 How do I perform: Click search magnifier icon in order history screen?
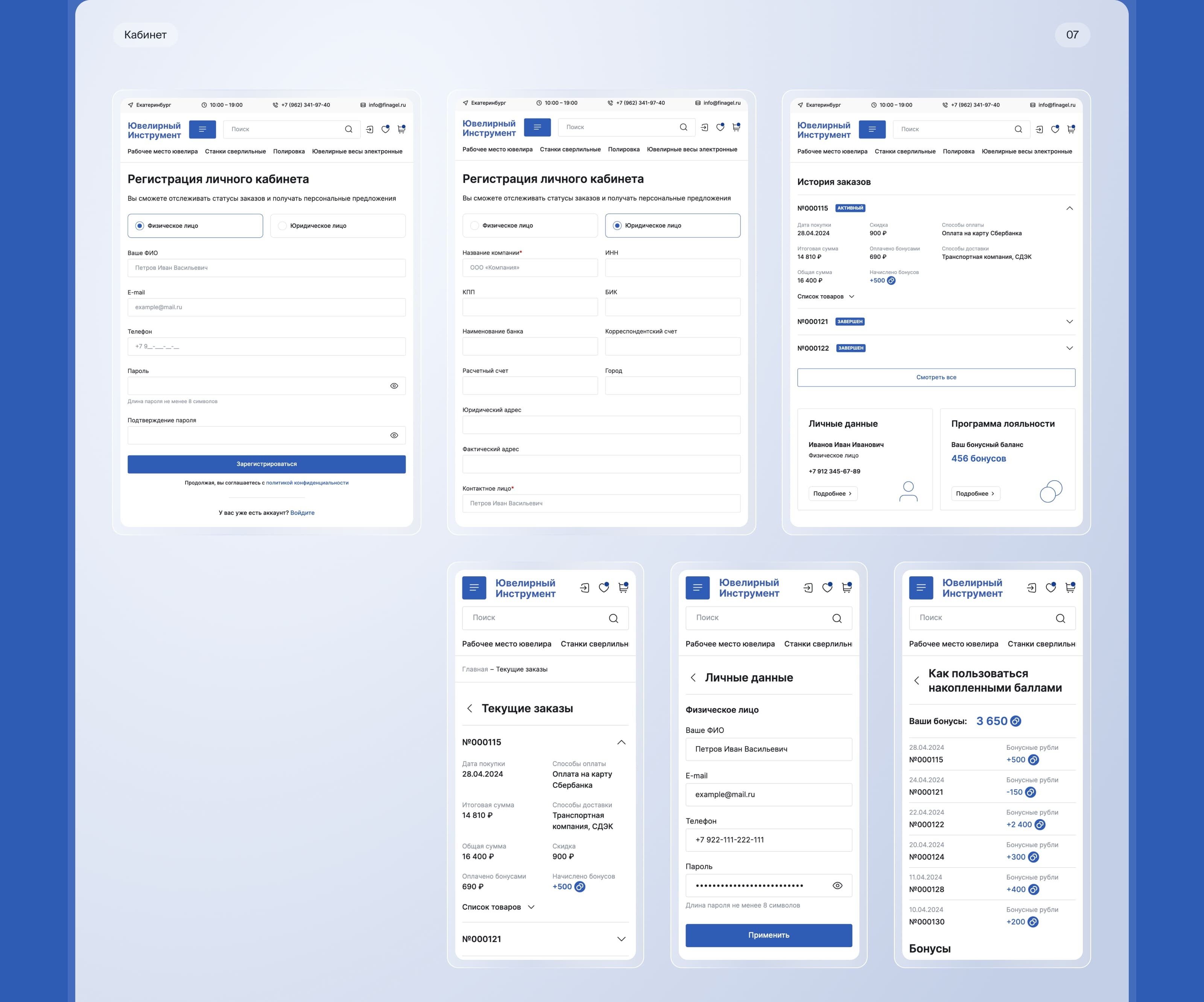(1018, 129)
